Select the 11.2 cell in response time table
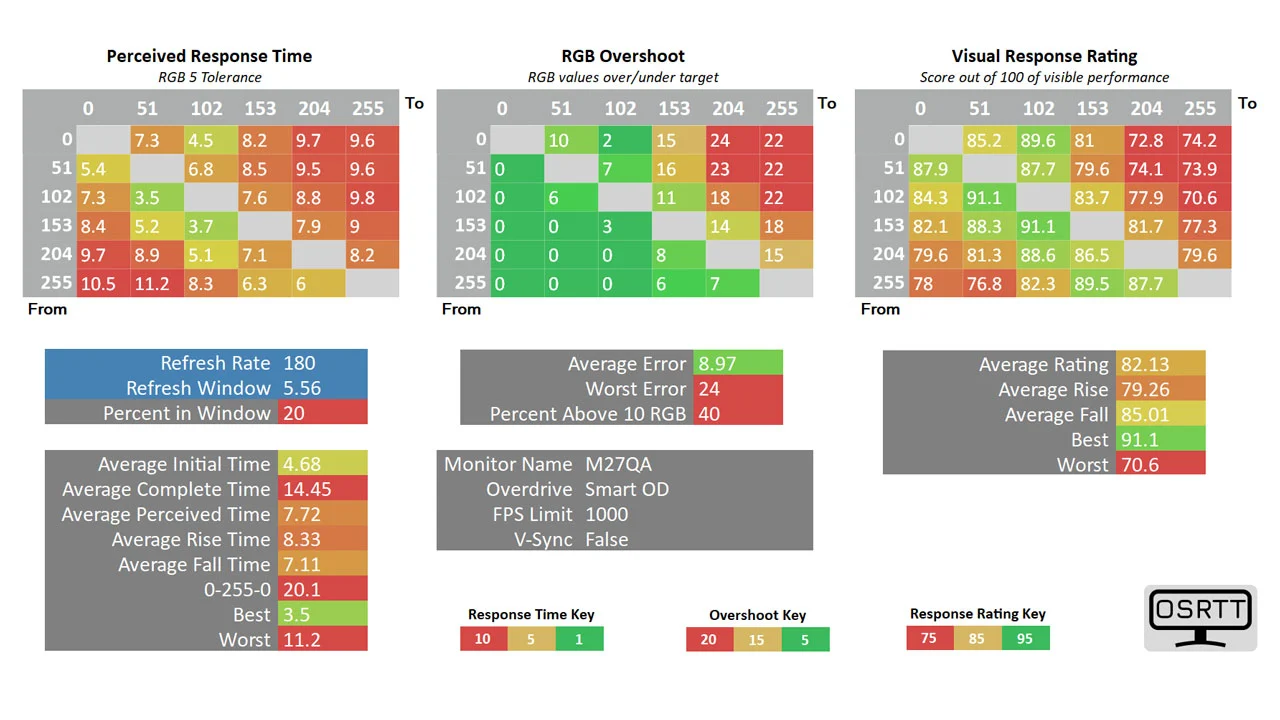Viewport: 1280px width, 720px height. point(157,283)
